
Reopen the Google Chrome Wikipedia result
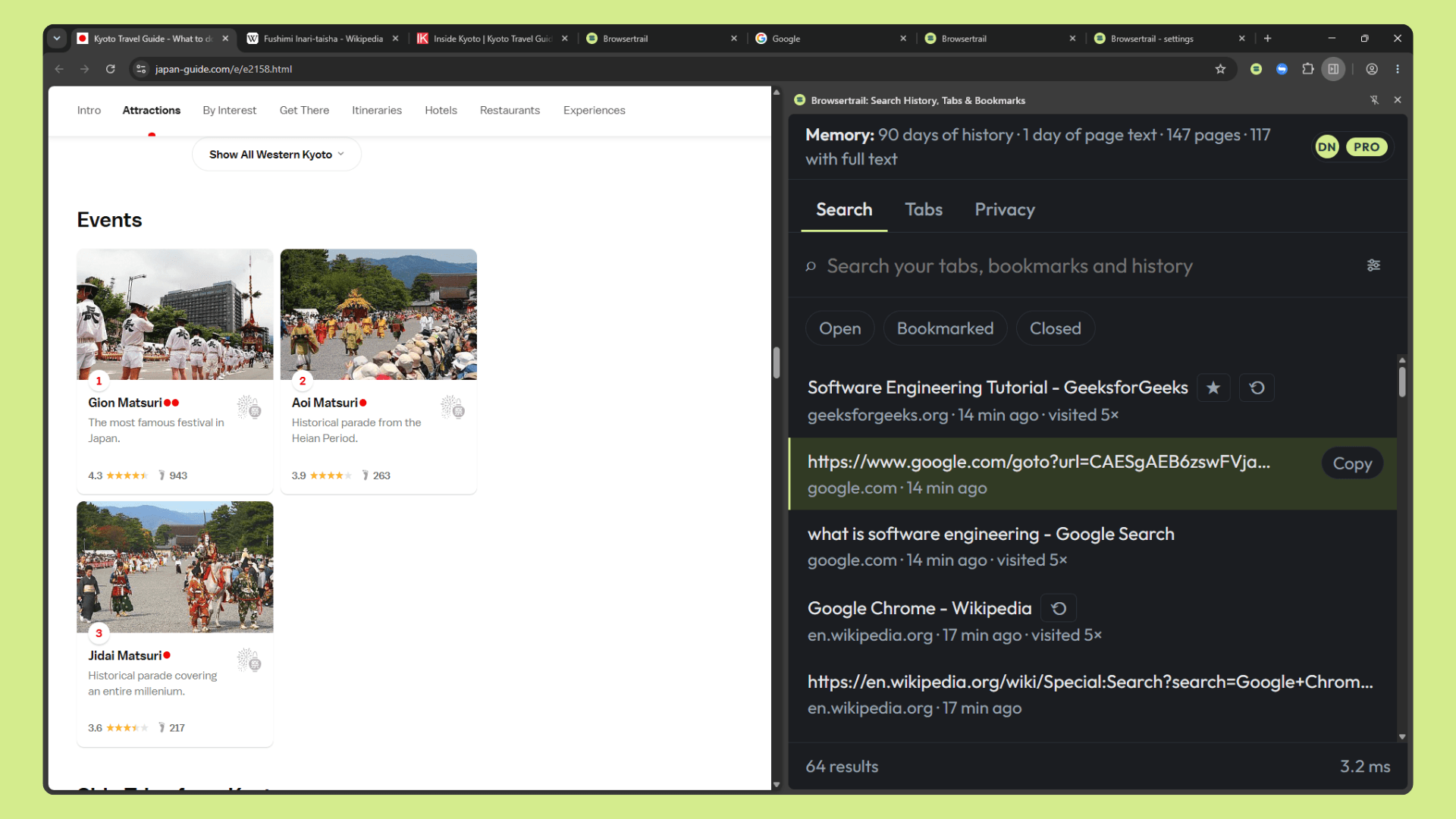pos(1059,608)
